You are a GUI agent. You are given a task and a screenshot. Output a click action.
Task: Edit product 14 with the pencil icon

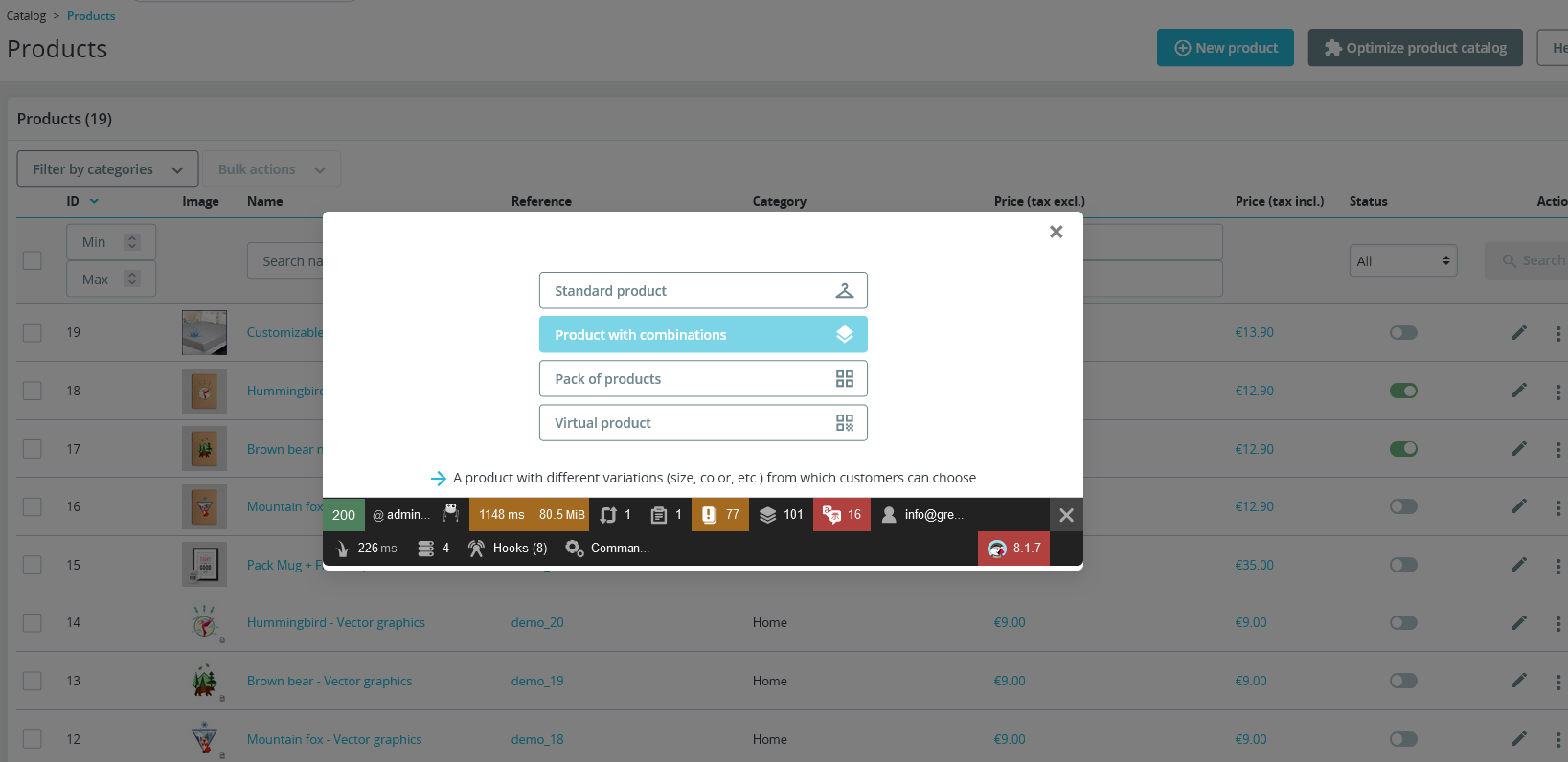(x=1519, y=622)
